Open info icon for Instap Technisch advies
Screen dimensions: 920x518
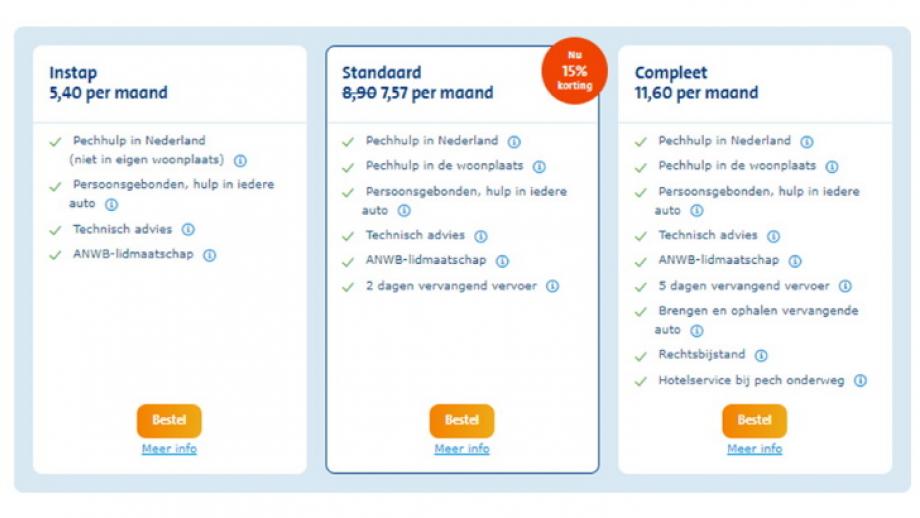tap(188, 229)
